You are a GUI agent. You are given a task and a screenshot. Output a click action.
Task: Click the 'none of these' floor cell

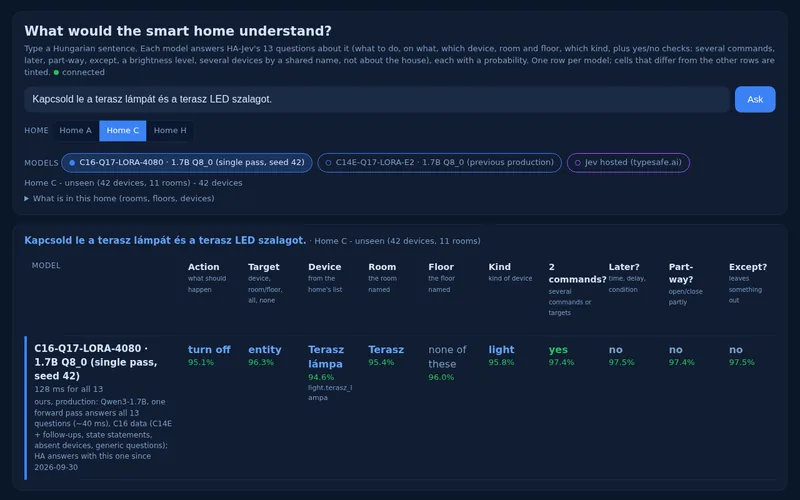point(447,357)
